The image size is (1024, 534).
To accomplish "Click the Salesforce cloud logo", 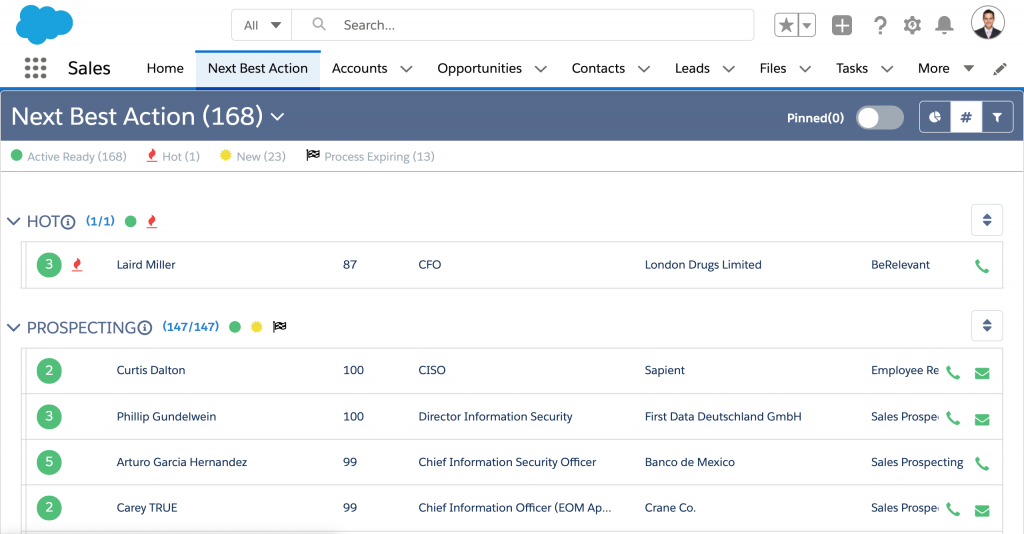I will pos(44,24).
